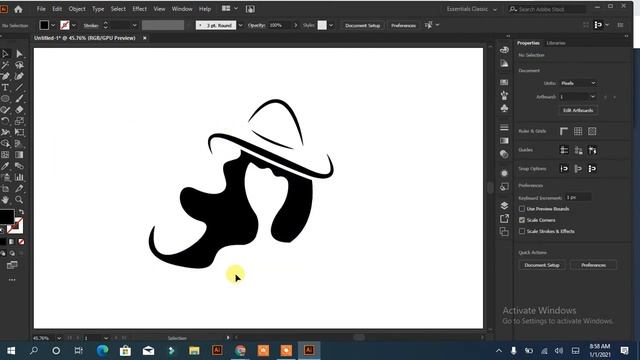Viewport: 640px width, 360px height.
Task: Select the Blend tool
Action: coord(19,166)
